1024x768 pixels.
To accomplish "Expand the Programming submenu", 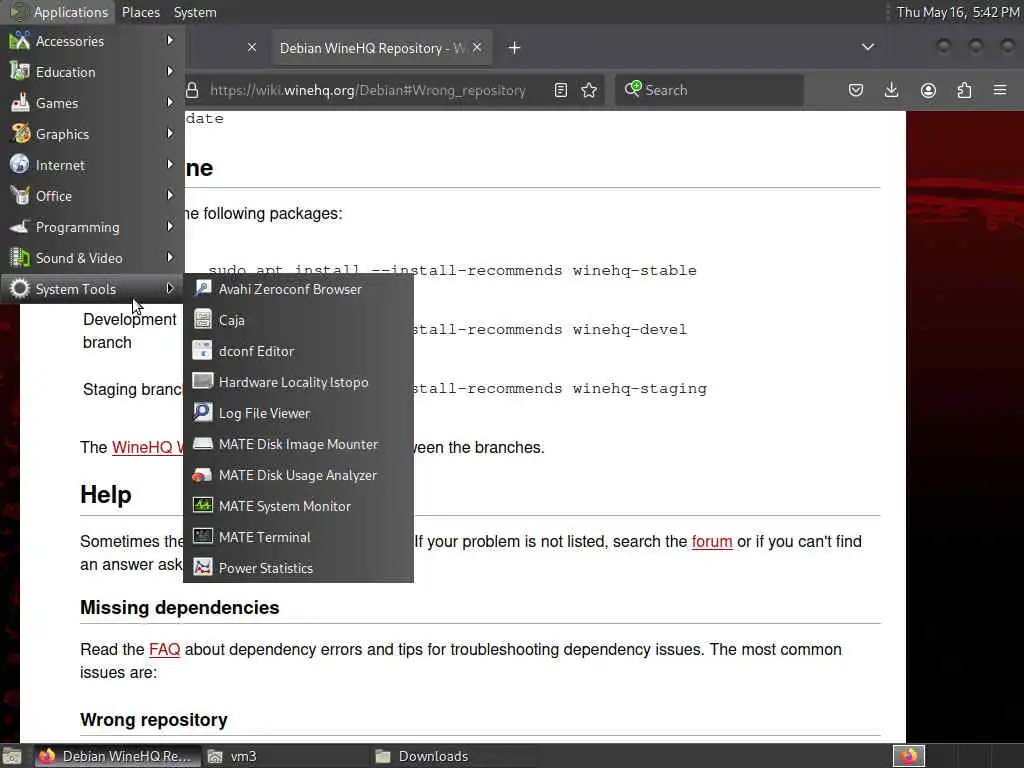I will (x=92, y=227).
